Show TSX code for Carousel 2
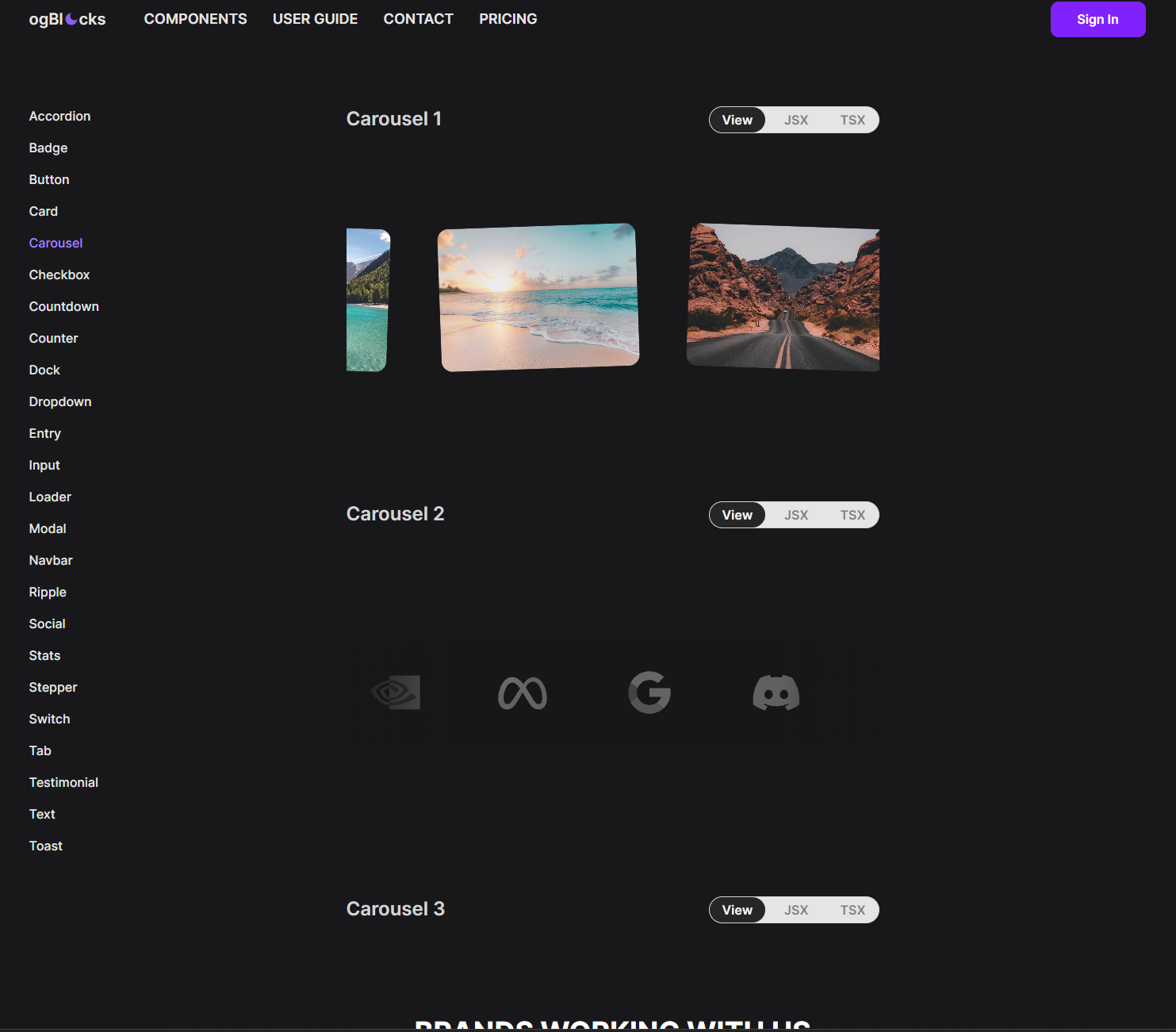Image resolution: width=1176 pixels, height=1032 pixels. (x=853, y=515)
